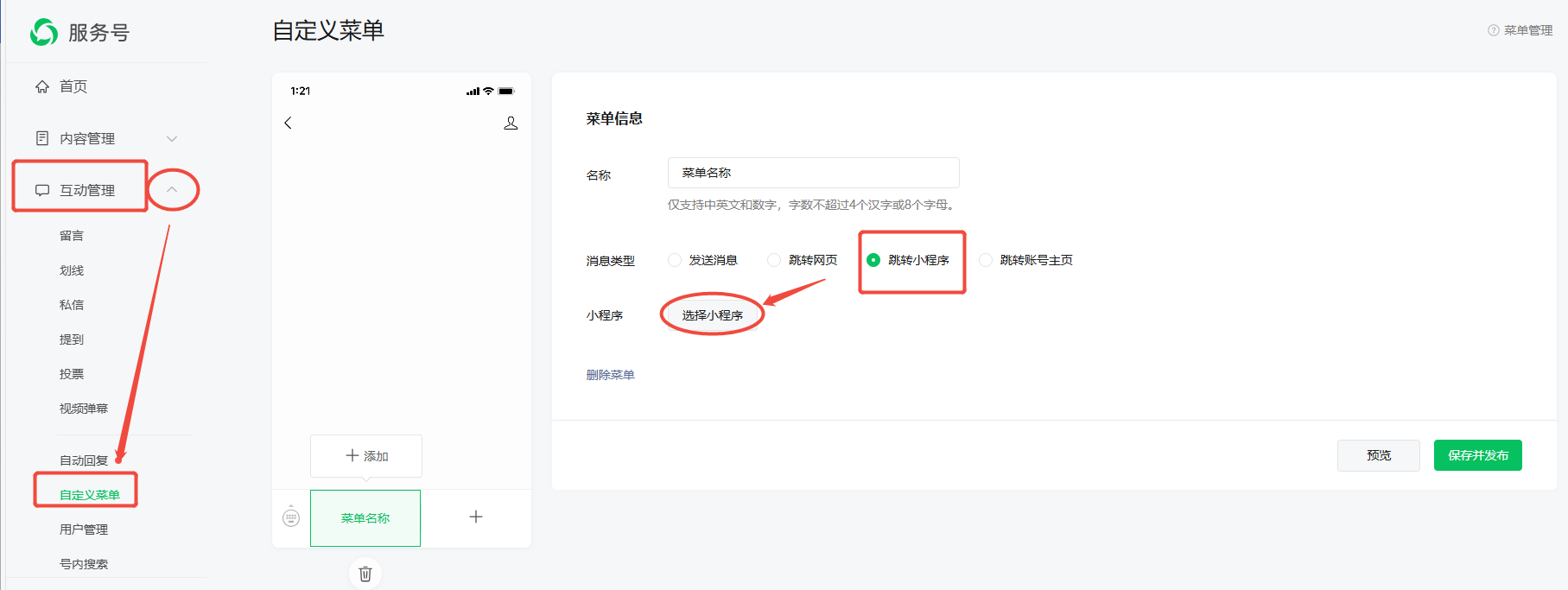Click the plus icon to add menu
Viewport: 1568px width, 590px height.
tap(476, 517)
